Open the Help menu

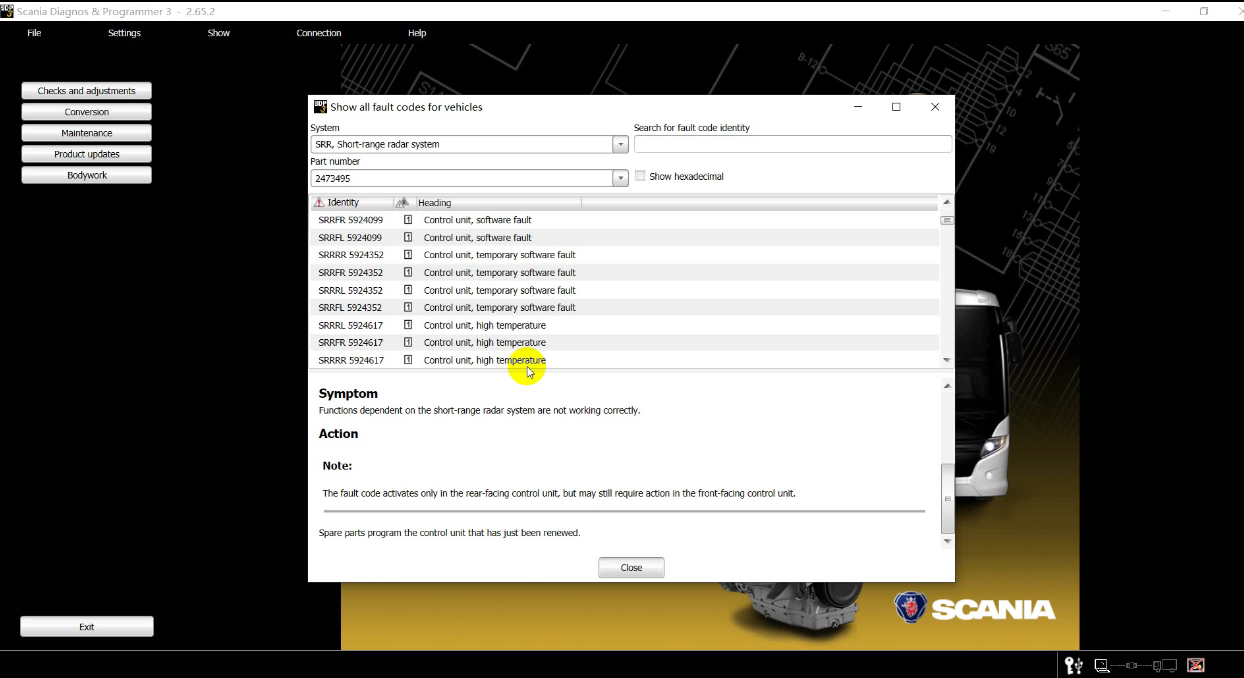[417, 33]
